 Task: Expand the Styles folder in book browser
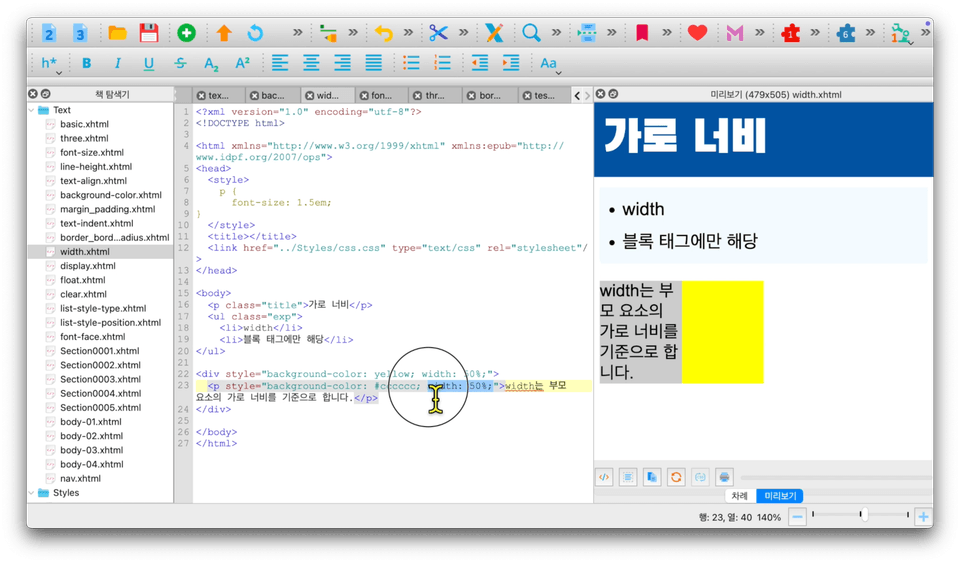click(x=32, y=493)
